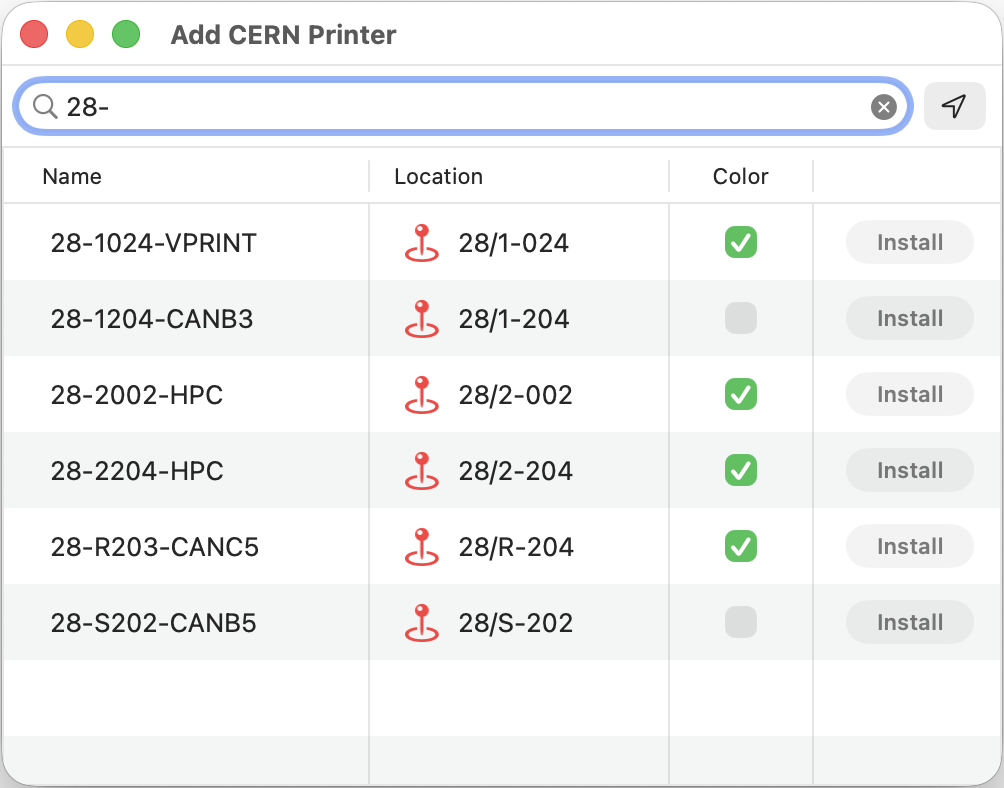Click the map pin for 28/1-024
Image resolution: width=1004 pixels, height=788 pixels.
click(x=421, y=243)
